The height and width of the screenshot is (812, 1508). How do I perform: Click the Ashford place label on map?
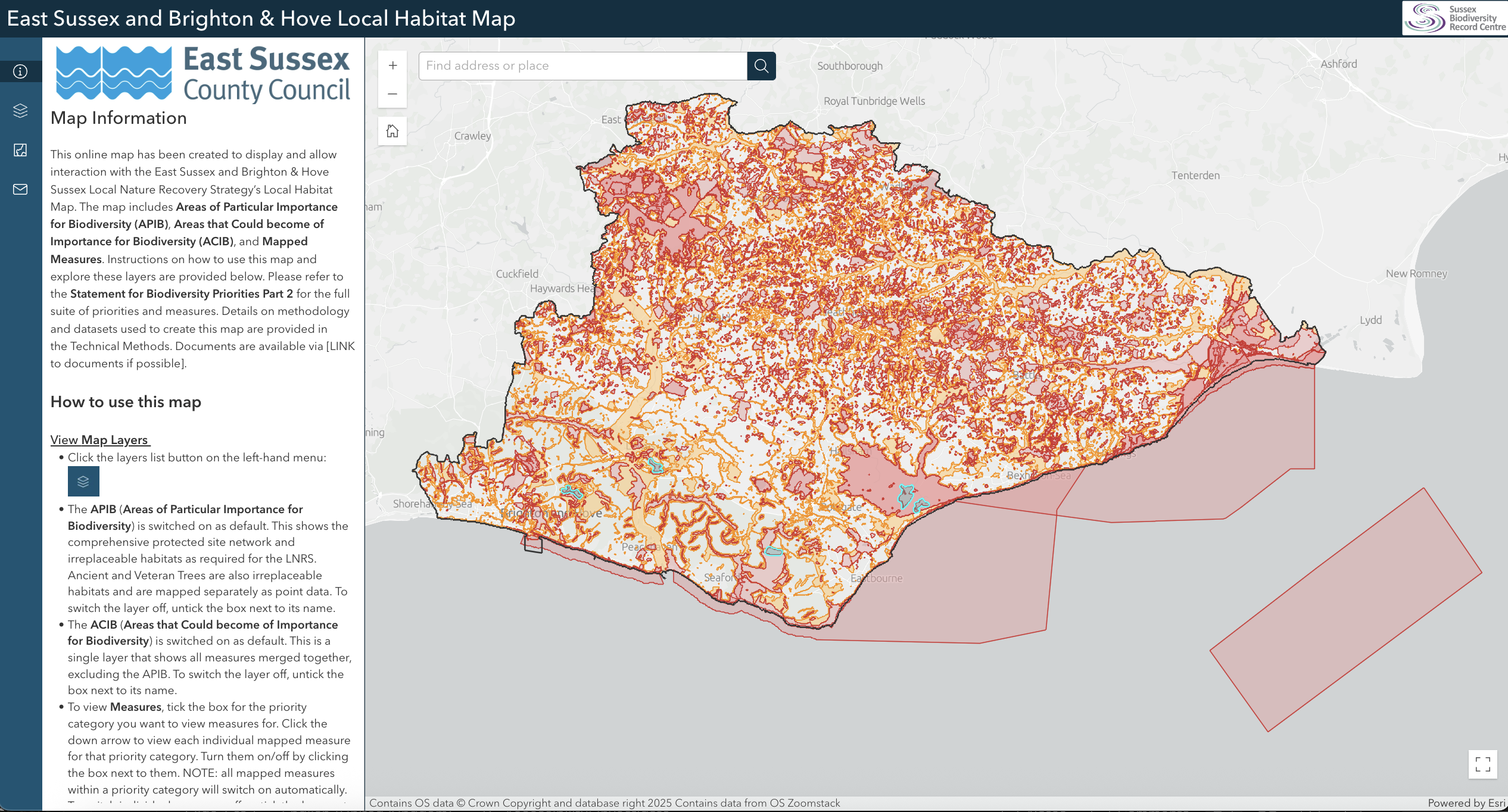coord(1338,64)
